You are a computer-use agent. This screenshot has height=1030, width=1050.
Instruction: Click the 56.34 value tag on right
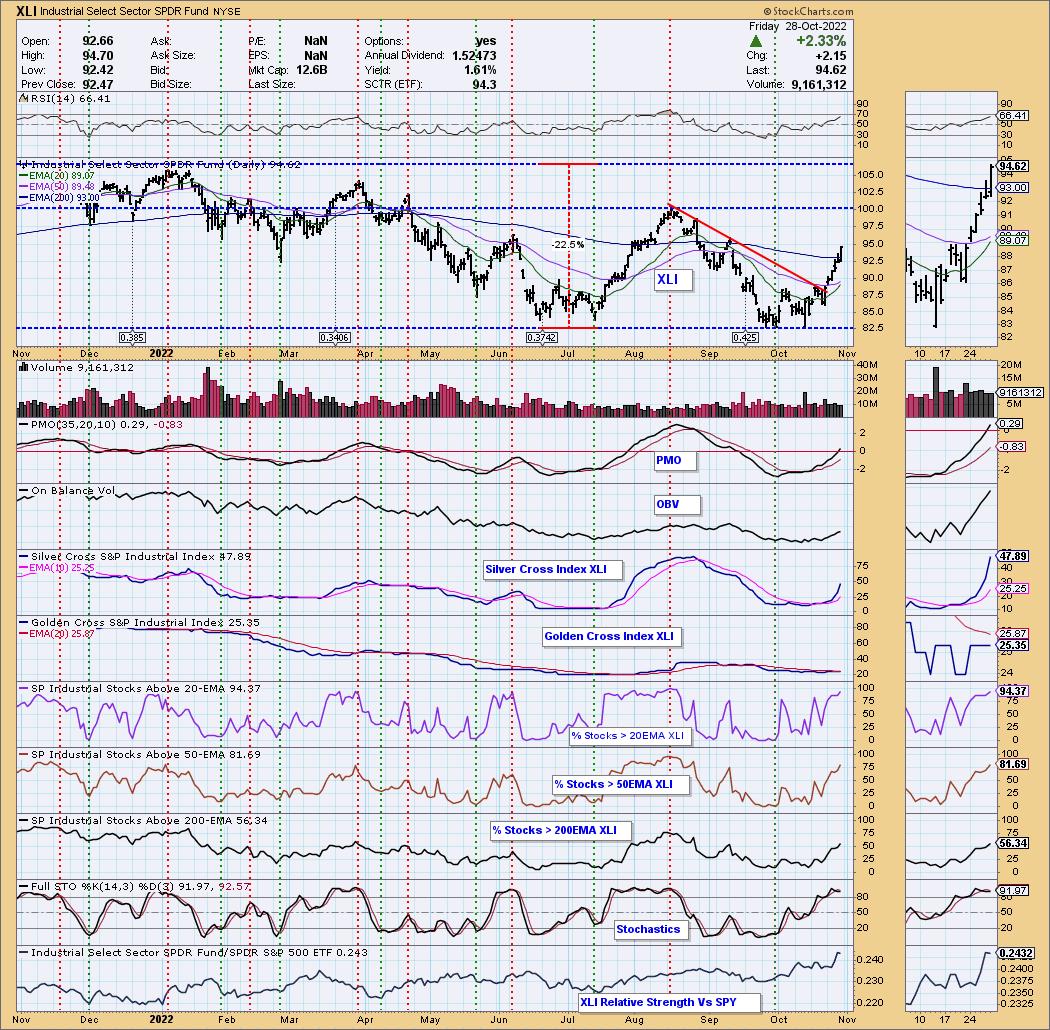tap(1012, 844)
